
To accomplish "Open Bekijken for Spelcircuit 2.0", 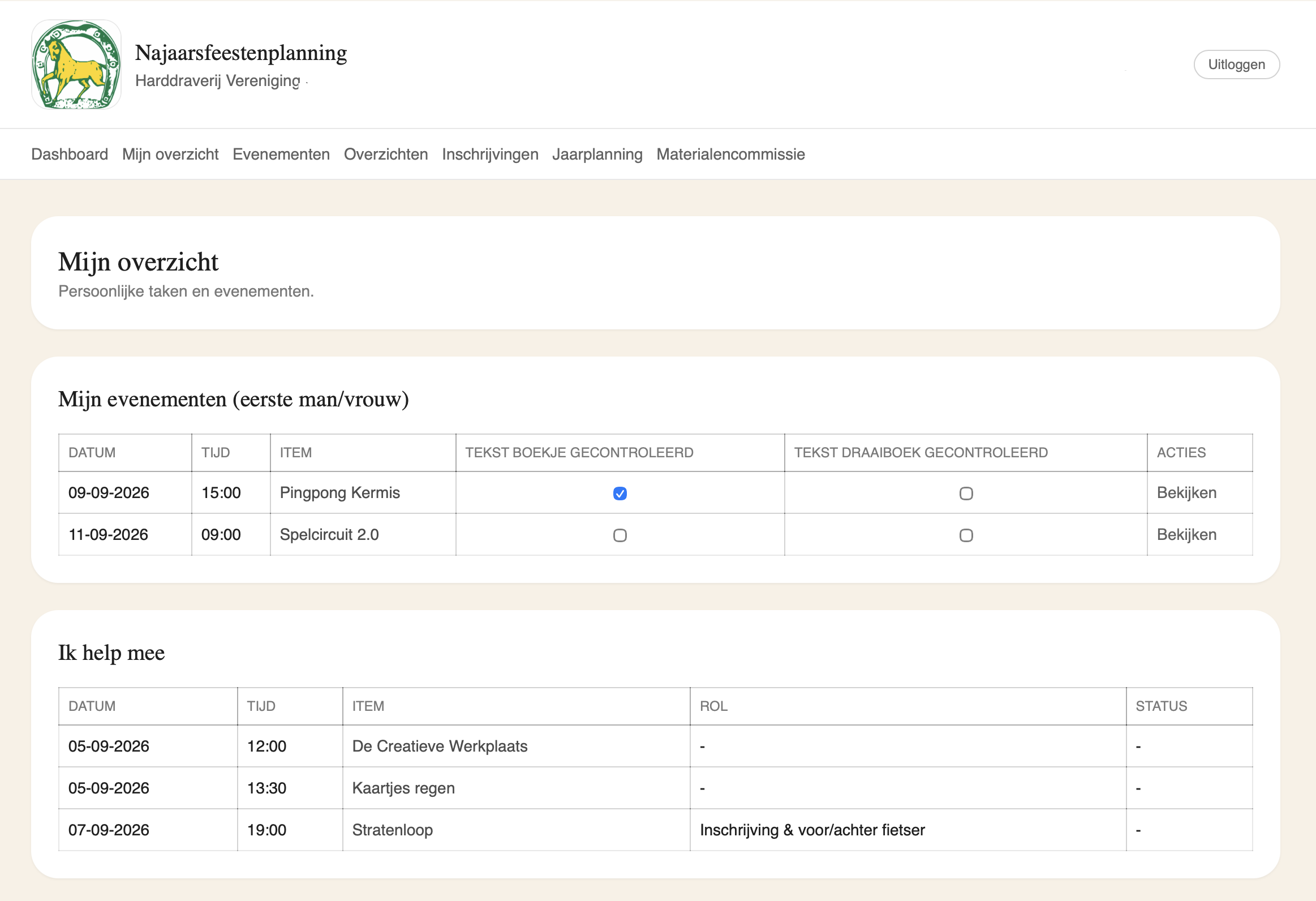I will [x=1187, y=534].
